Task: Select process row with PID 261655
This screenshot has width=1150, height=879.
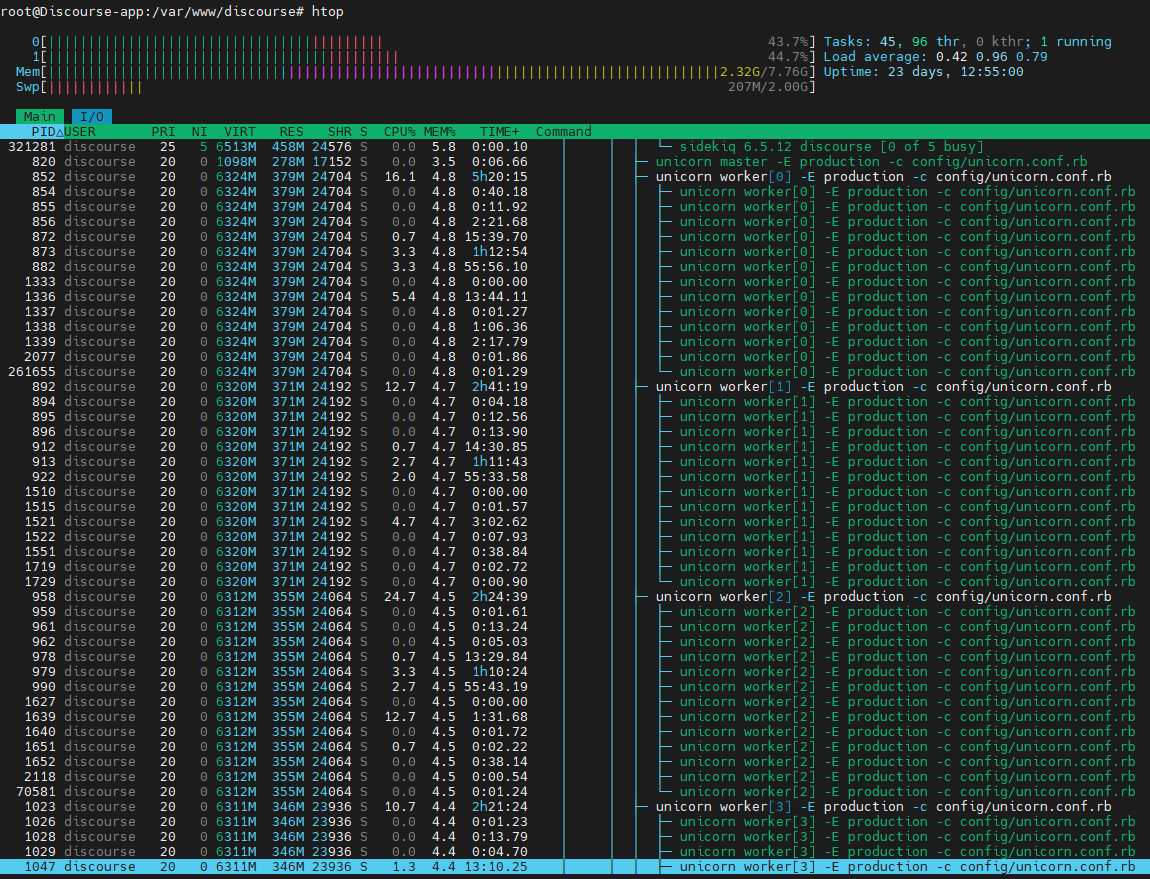Action: click(575, 371)
